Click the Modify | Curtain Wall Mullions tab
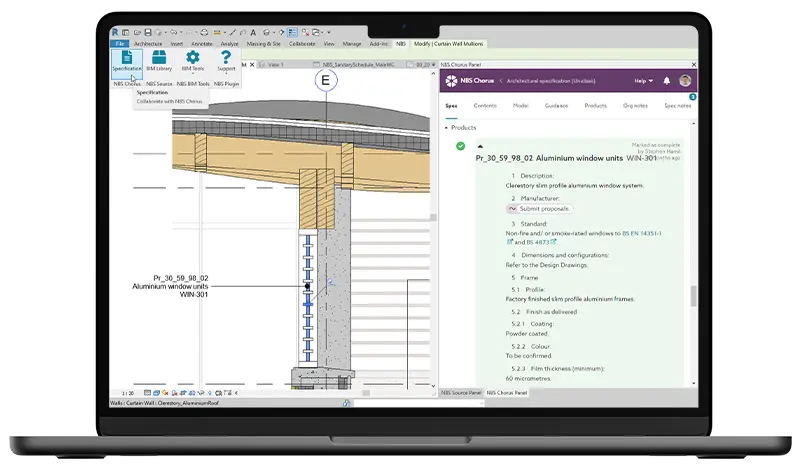 (x=448, y=44)
